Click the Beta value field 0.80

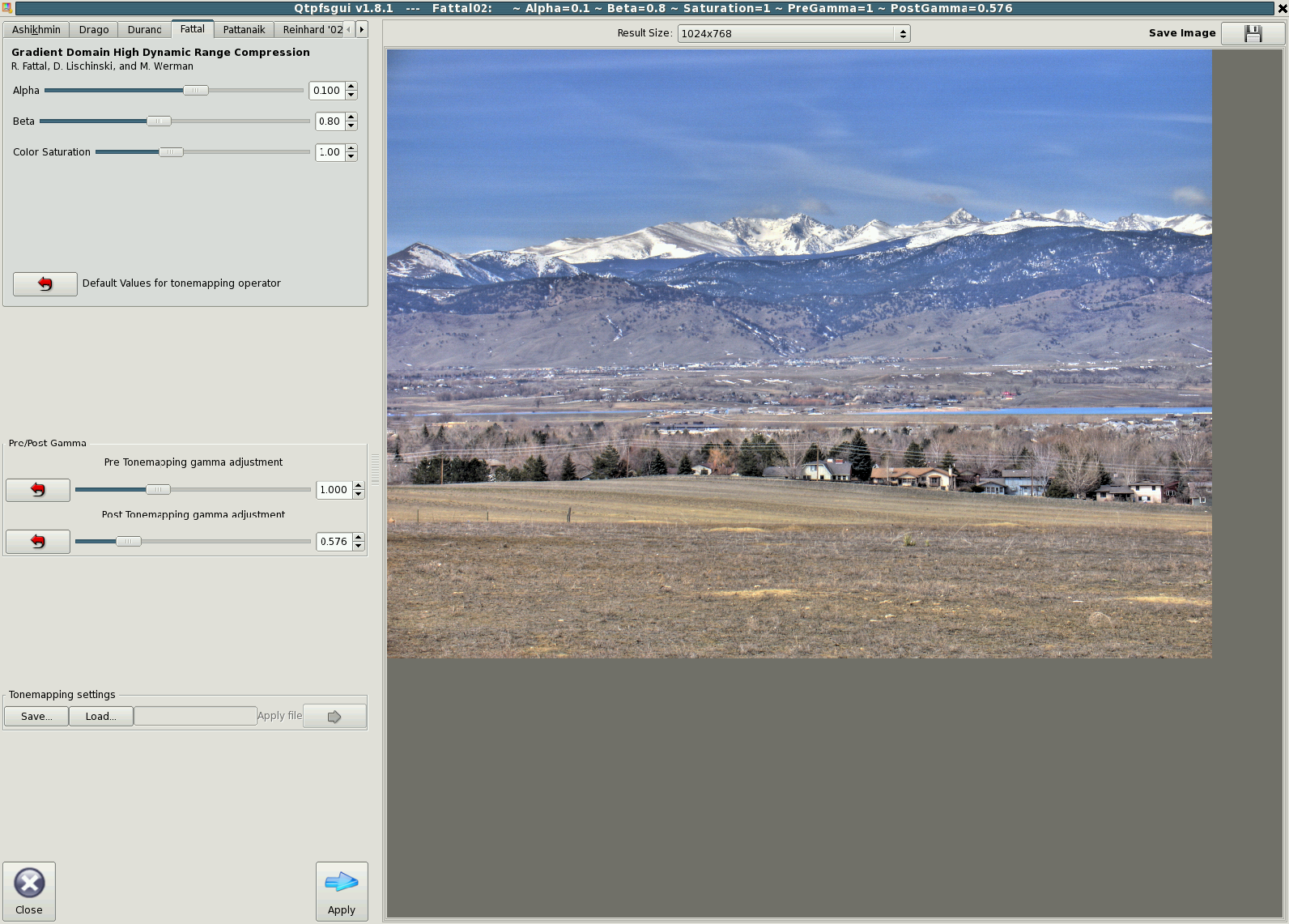pyautogui.click(x=330, y=121)
